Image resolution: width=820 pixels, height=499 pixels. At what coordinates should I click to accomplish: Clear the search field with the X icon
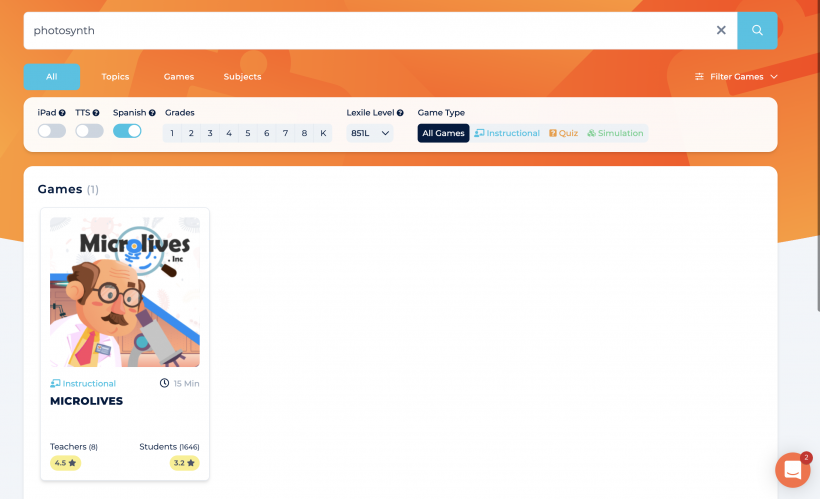(x=721, y=30)
